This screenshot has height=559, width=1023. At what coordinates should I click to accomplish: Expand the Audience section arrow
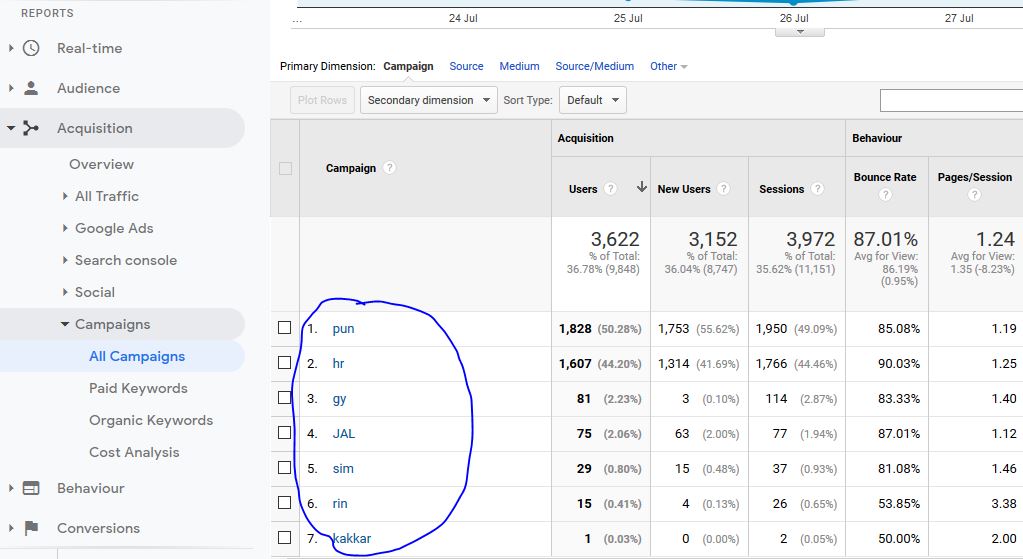10,88
